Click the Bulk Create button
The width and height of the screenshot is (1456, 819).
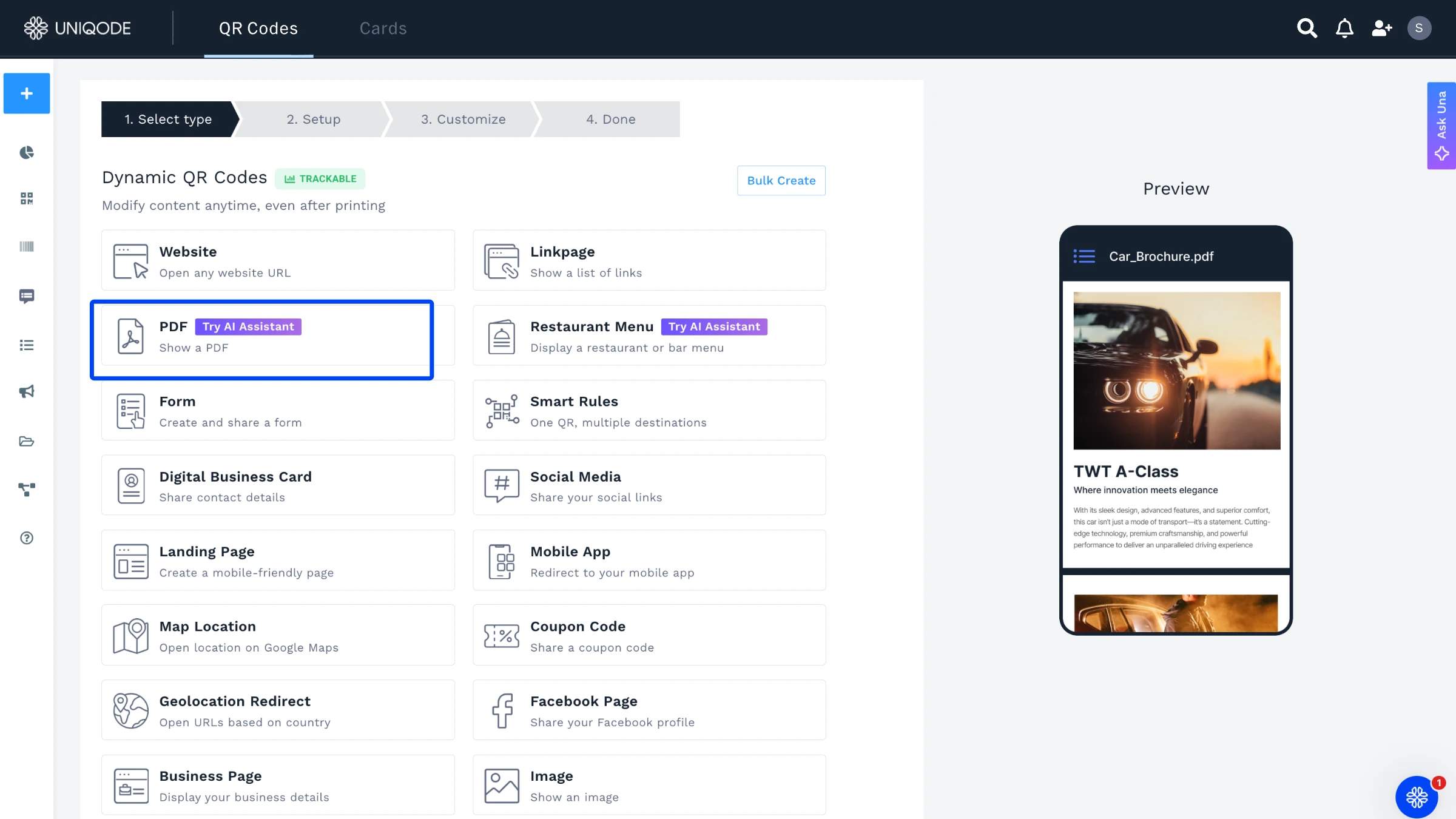pyautogui.click(x=781, y=180)
